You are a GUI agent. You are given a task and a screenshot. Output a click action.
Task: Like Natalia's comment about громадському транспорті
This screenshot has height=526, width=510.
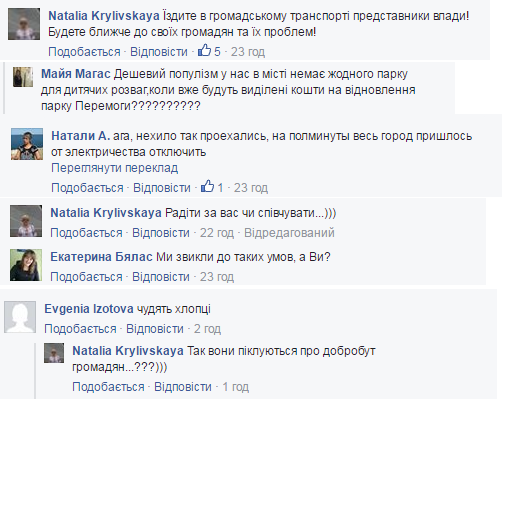(84, 52)
